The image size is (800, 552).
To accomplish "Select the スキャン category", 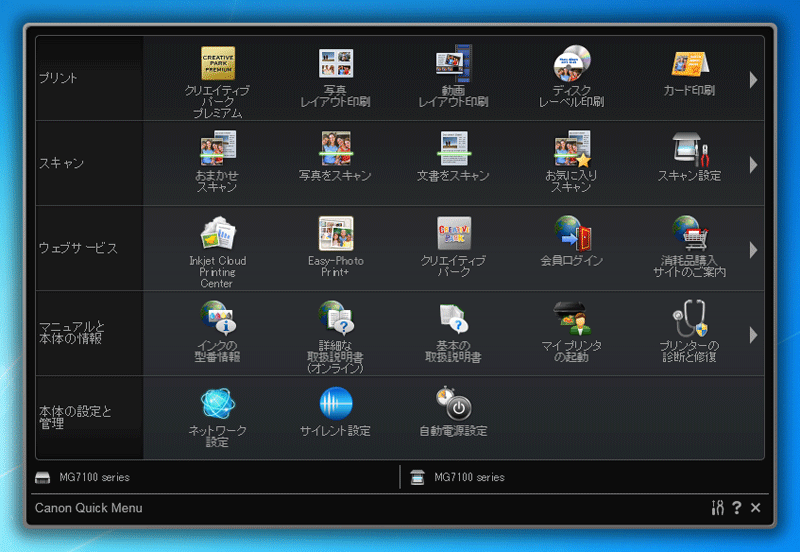I will point(89,163).
